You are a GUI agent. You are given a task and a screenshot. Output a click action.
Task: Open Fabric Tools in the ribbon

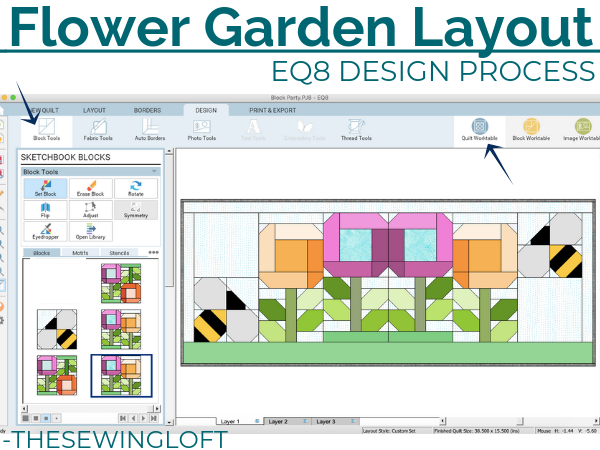point(98,130)
